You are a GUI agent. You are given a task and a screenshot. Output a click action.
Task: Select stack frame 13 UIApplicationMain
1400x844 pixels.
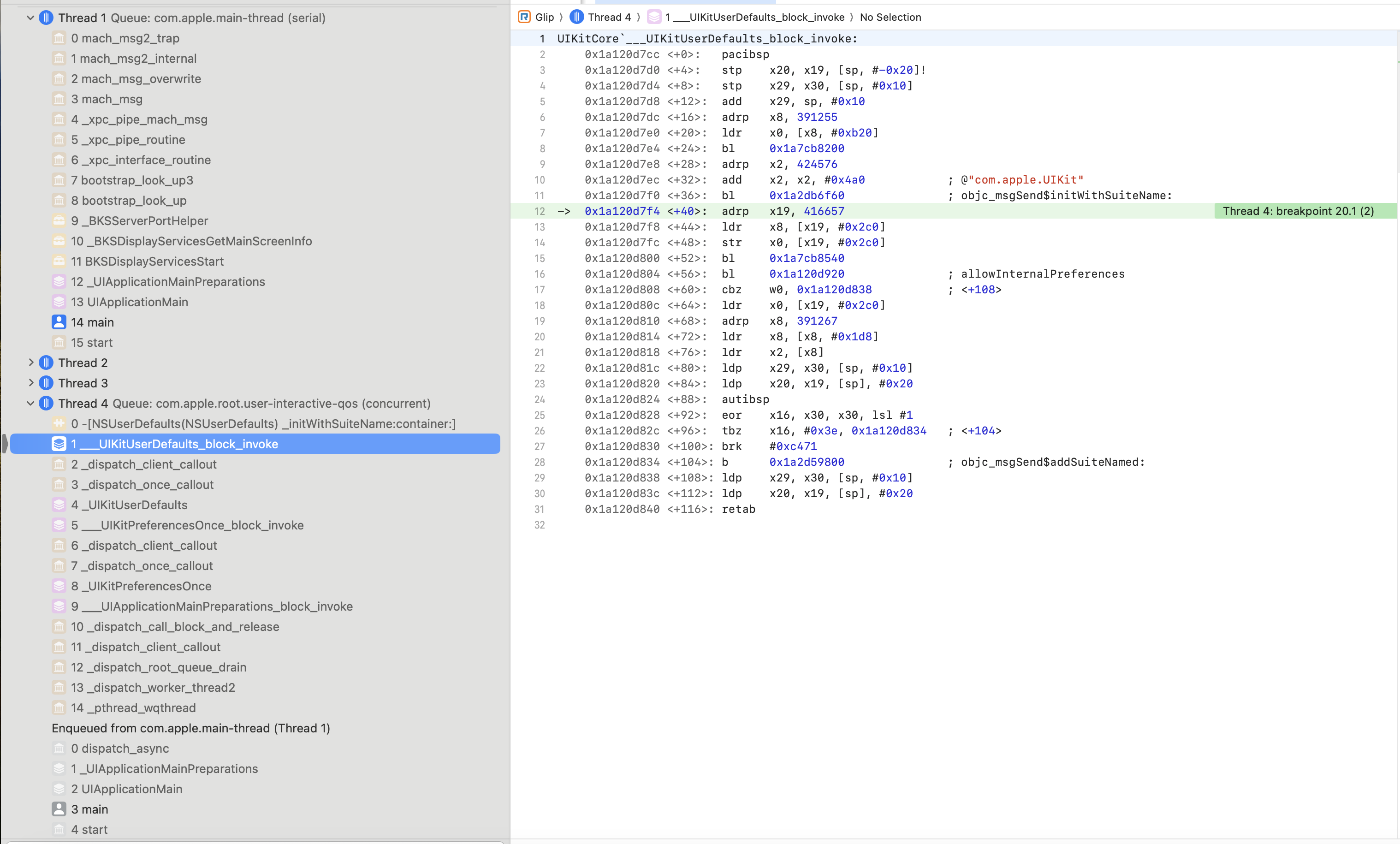pos(130,302)
